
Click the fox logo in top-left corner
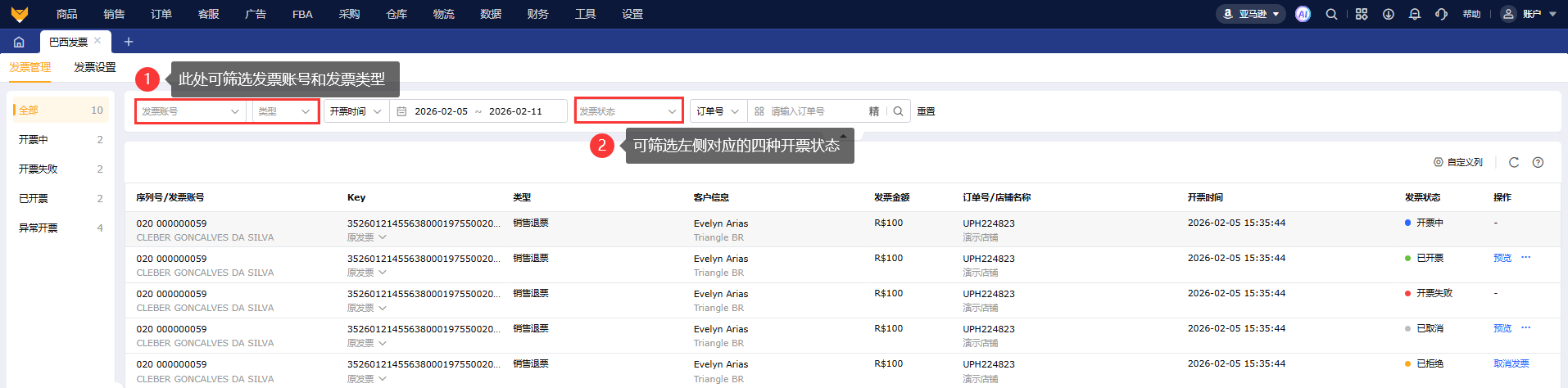[20, 14]
